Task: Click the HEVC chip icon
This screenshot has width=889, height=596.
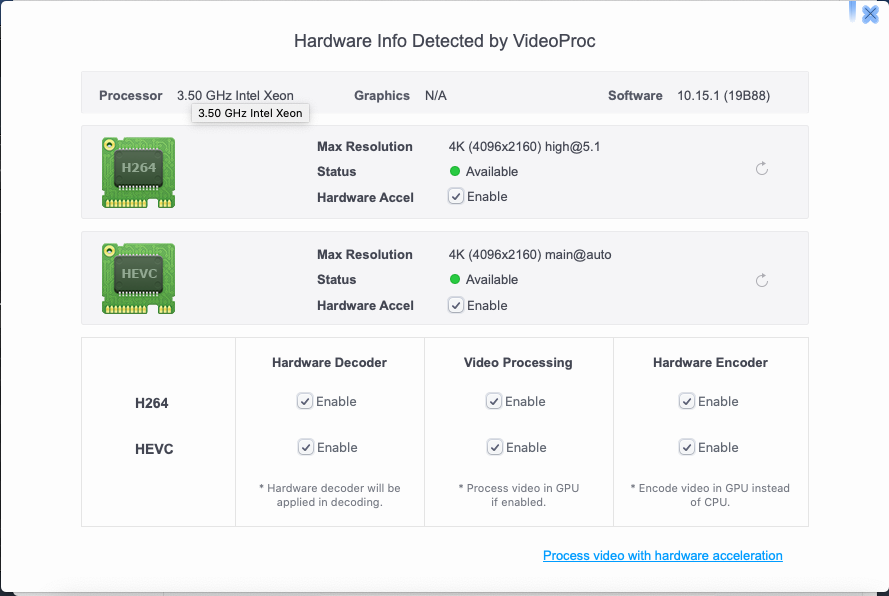Action: 138,278
